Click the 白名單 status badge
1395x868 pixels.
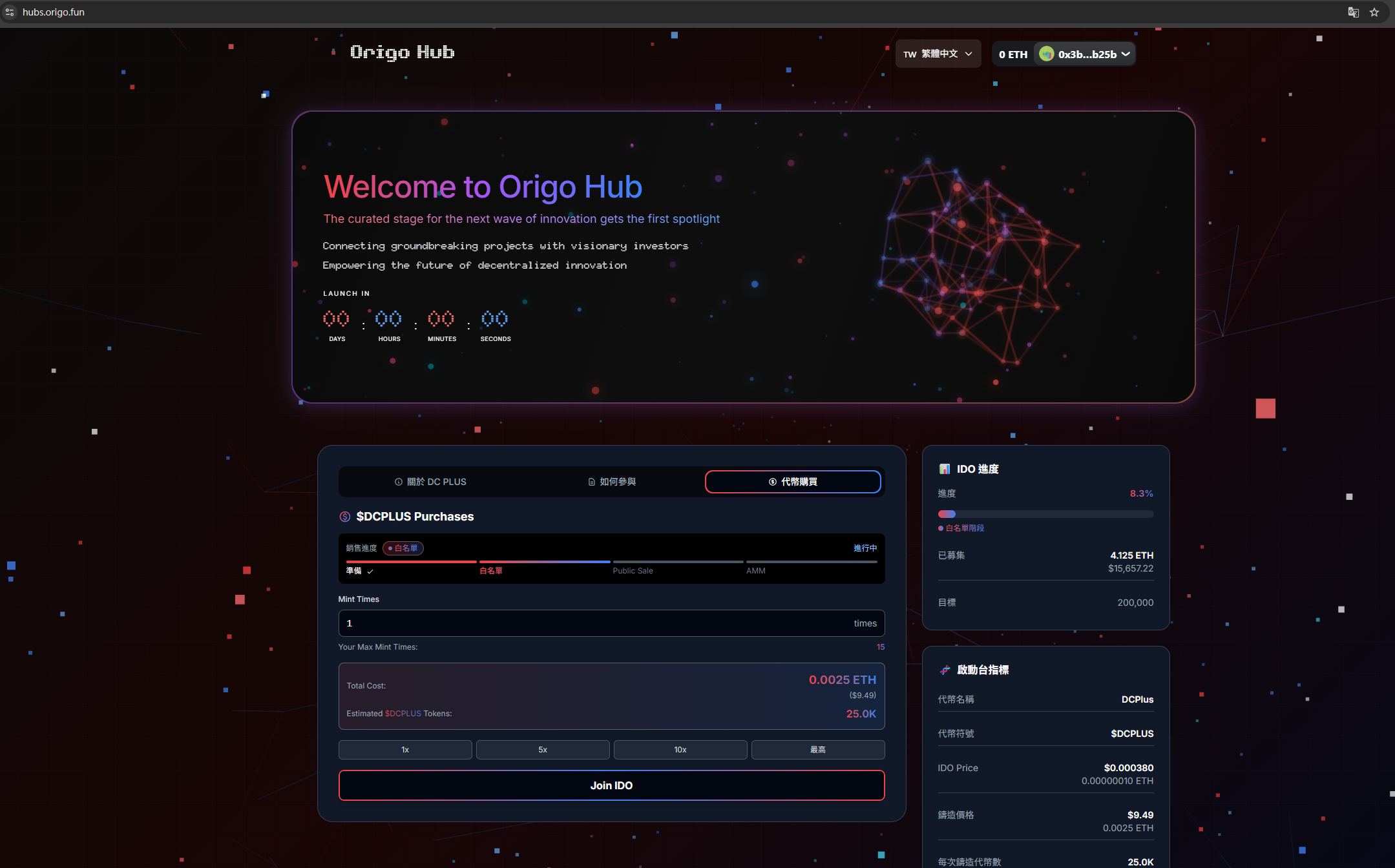402,548
